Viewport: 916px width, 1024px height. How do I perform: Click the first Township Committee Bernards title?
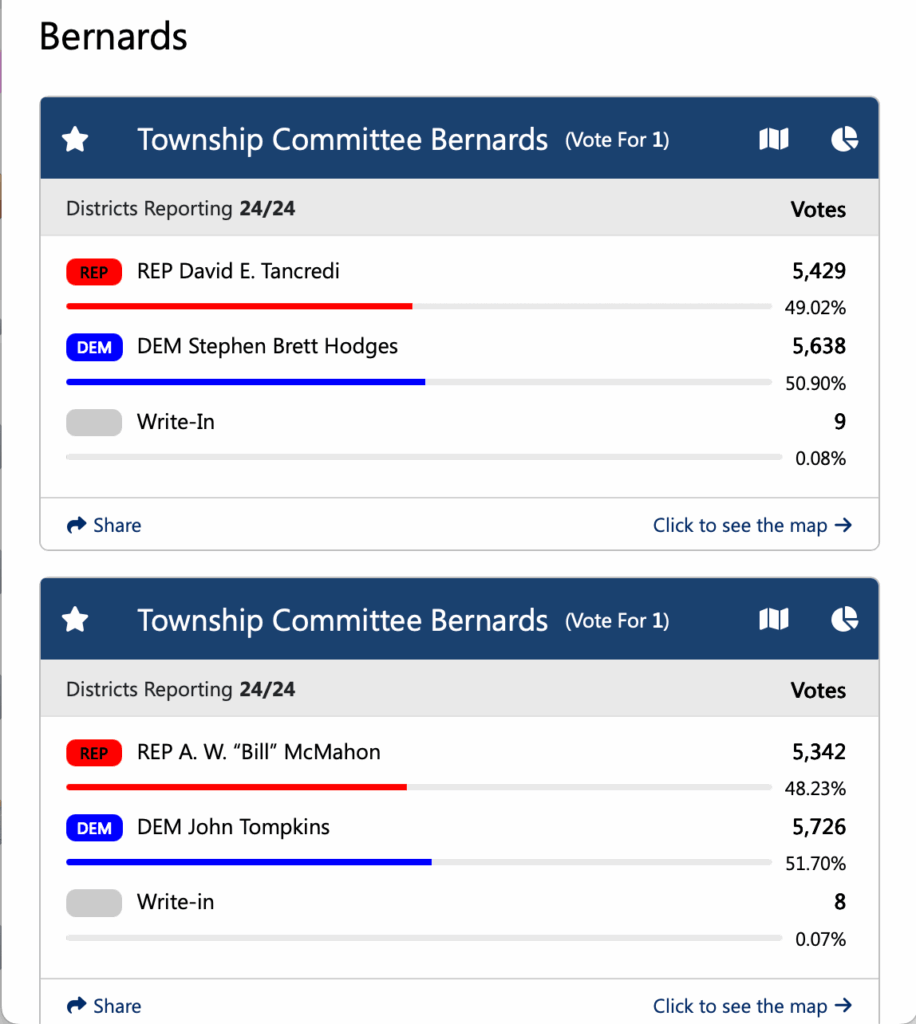pyautogui.click(x=342, y=140)
